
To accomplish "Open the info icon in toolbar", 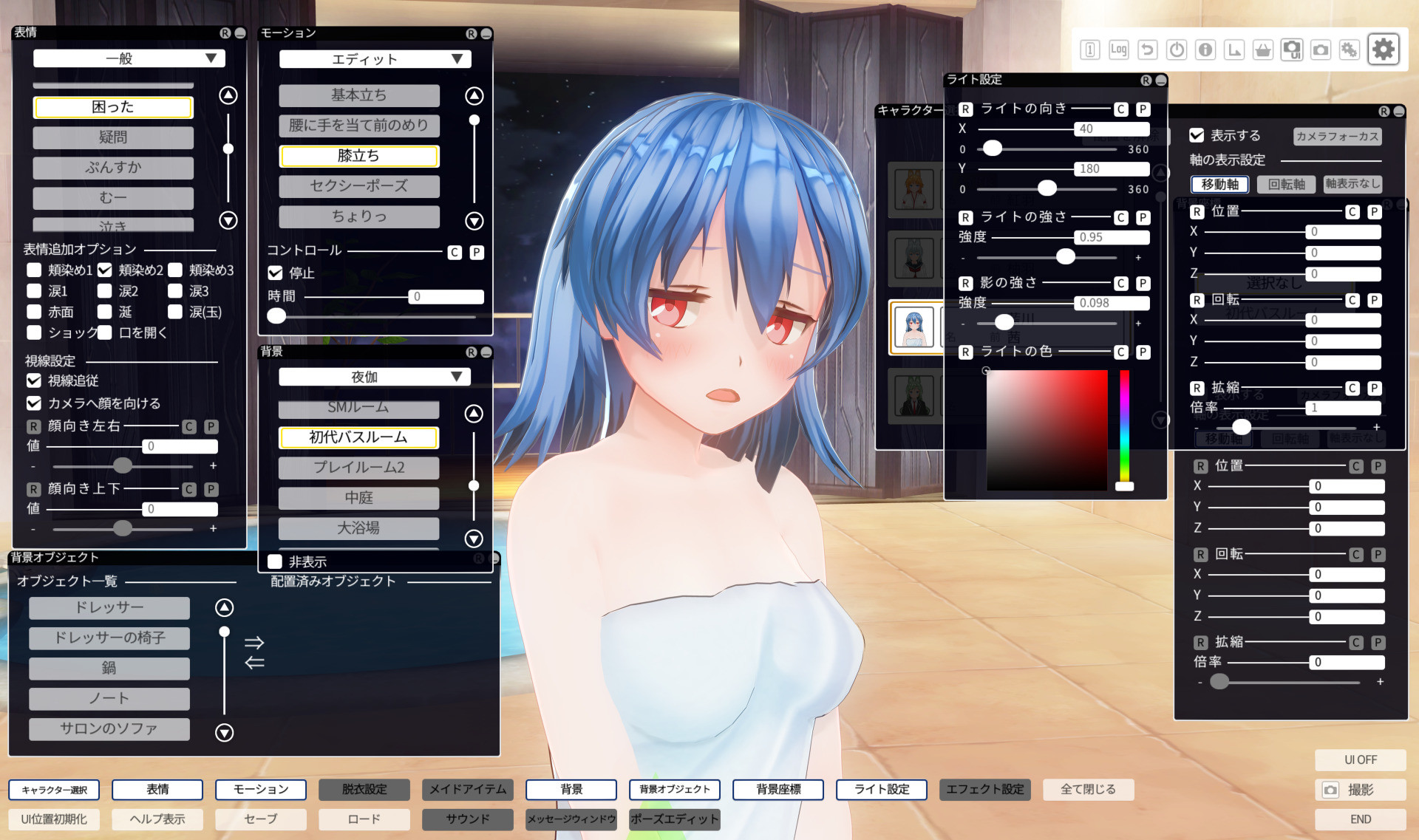I will coord(1205,49).
